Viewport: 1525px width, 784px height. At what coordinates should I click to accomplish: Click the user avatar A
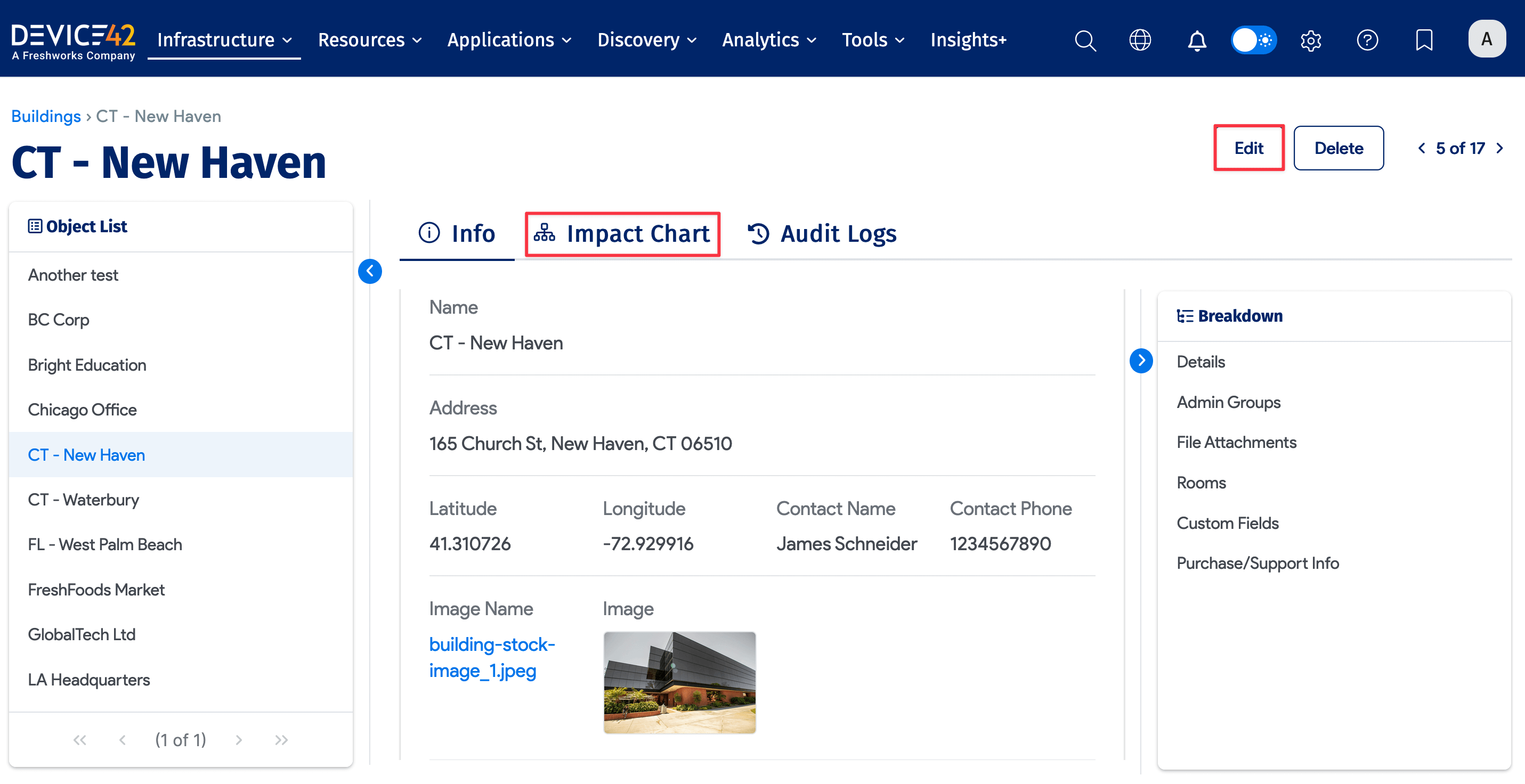click(x=1486, y=39)
